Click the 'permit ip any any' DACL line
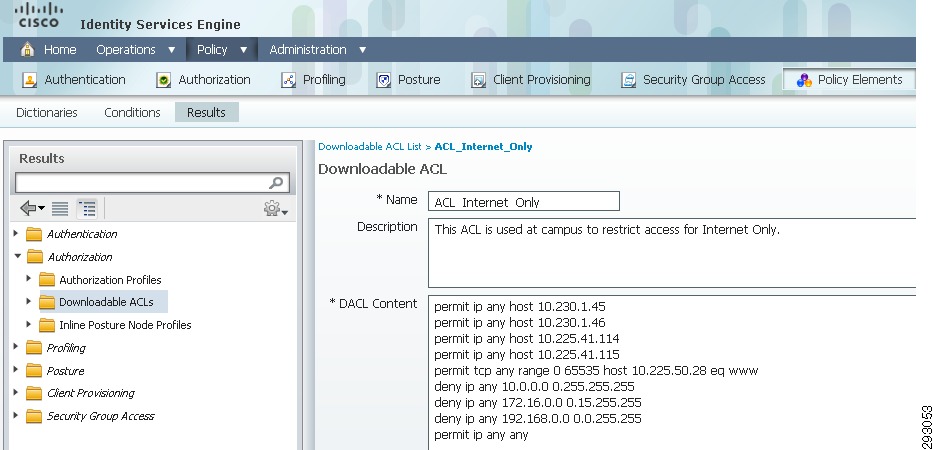Viewport: 932px width, 450px height. (481, 435)
